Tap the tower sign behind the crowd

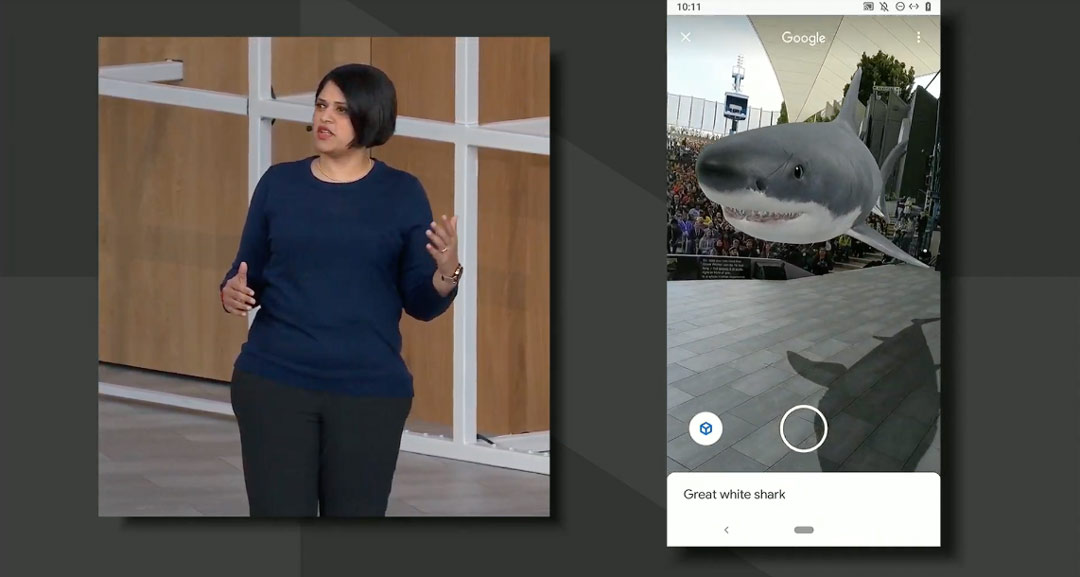(736, 106)
